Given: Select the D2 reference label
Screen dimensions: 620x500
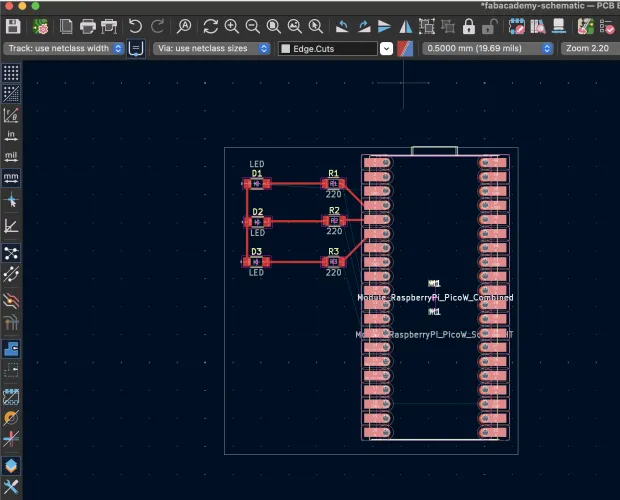Looking at the screenshot, I should [x=257, y=212].
